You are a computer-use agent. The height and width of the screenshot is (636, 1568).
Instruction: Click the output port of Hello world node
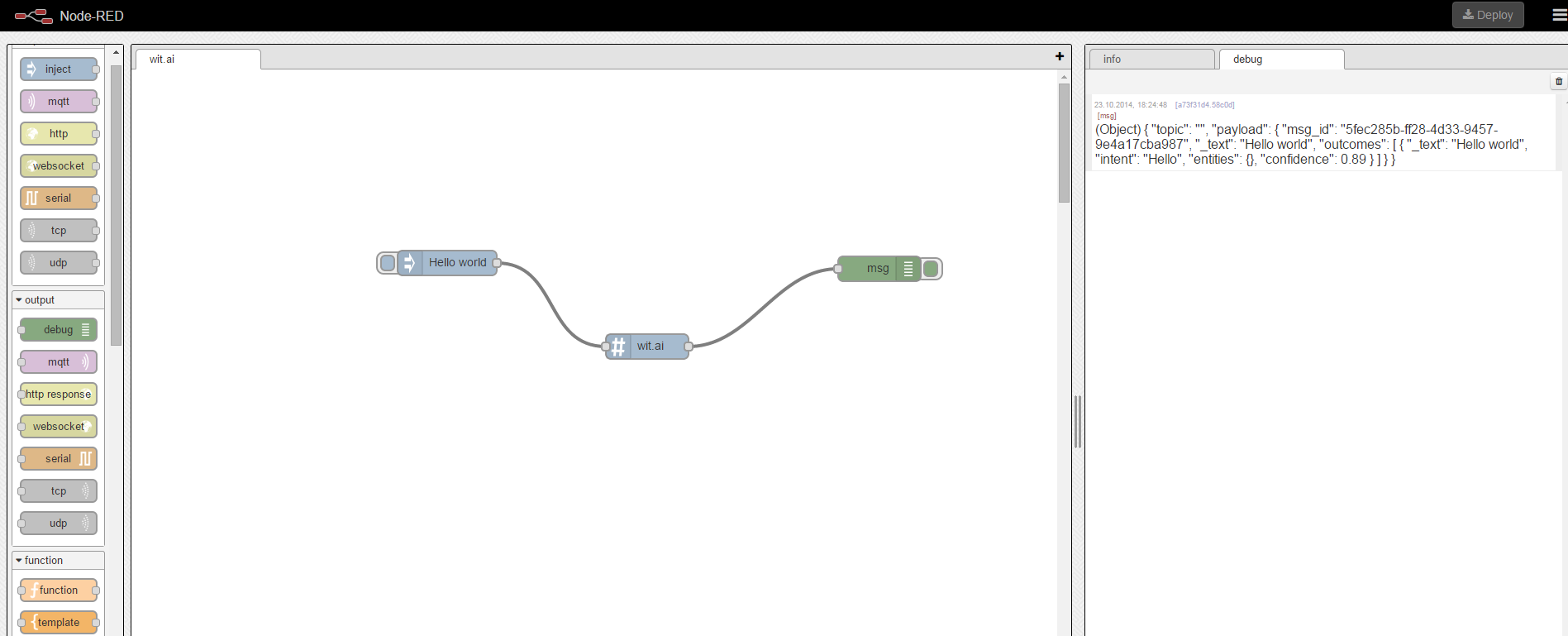[x=497, y=263]
